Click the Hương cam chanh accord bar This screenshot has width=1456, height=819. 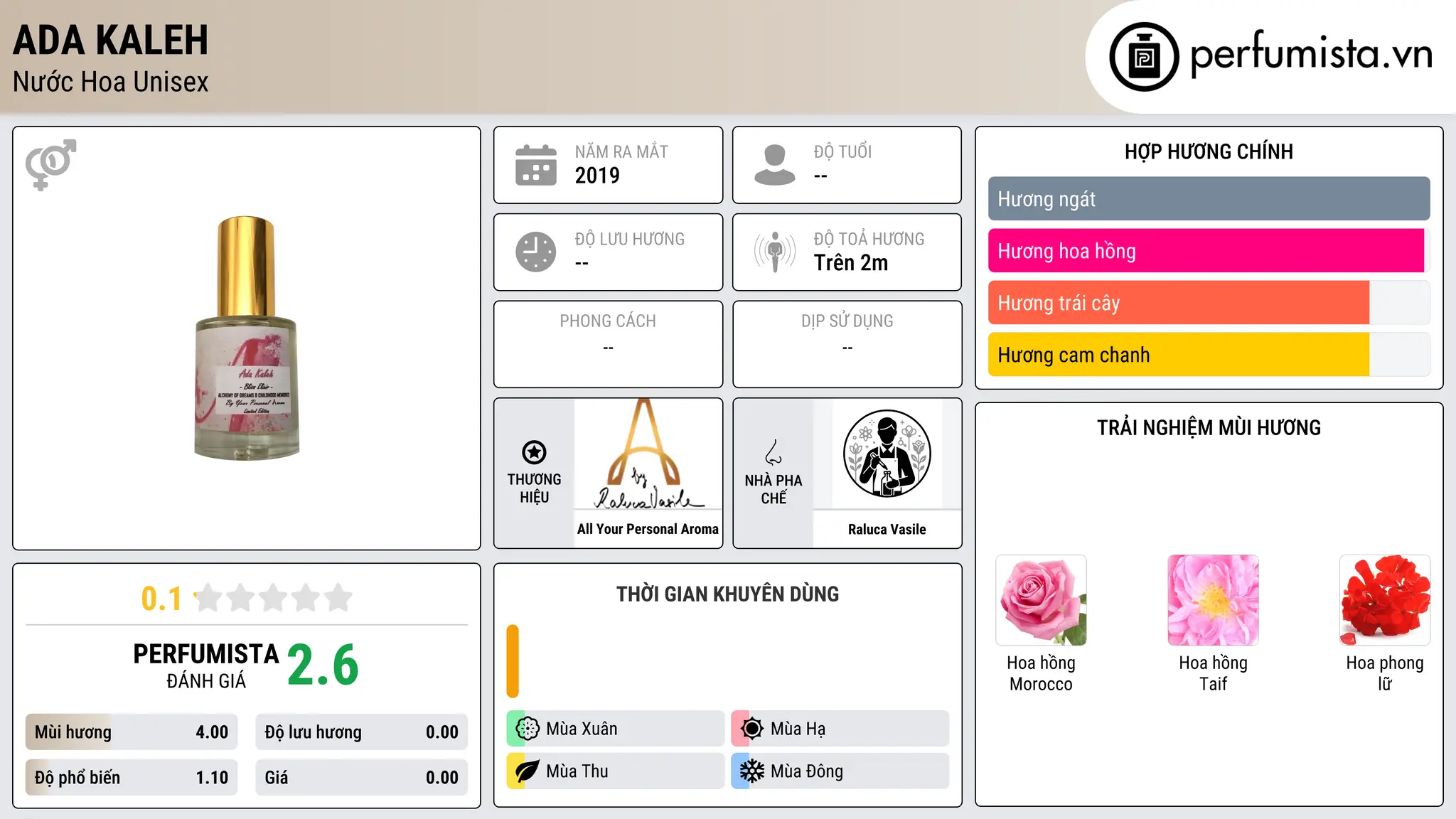click(x=1209, y=355)
